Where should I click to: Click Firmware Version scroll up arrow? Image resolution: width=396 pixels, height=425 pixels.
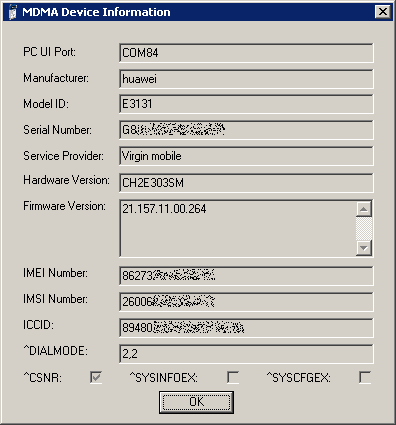coord(364,209)
